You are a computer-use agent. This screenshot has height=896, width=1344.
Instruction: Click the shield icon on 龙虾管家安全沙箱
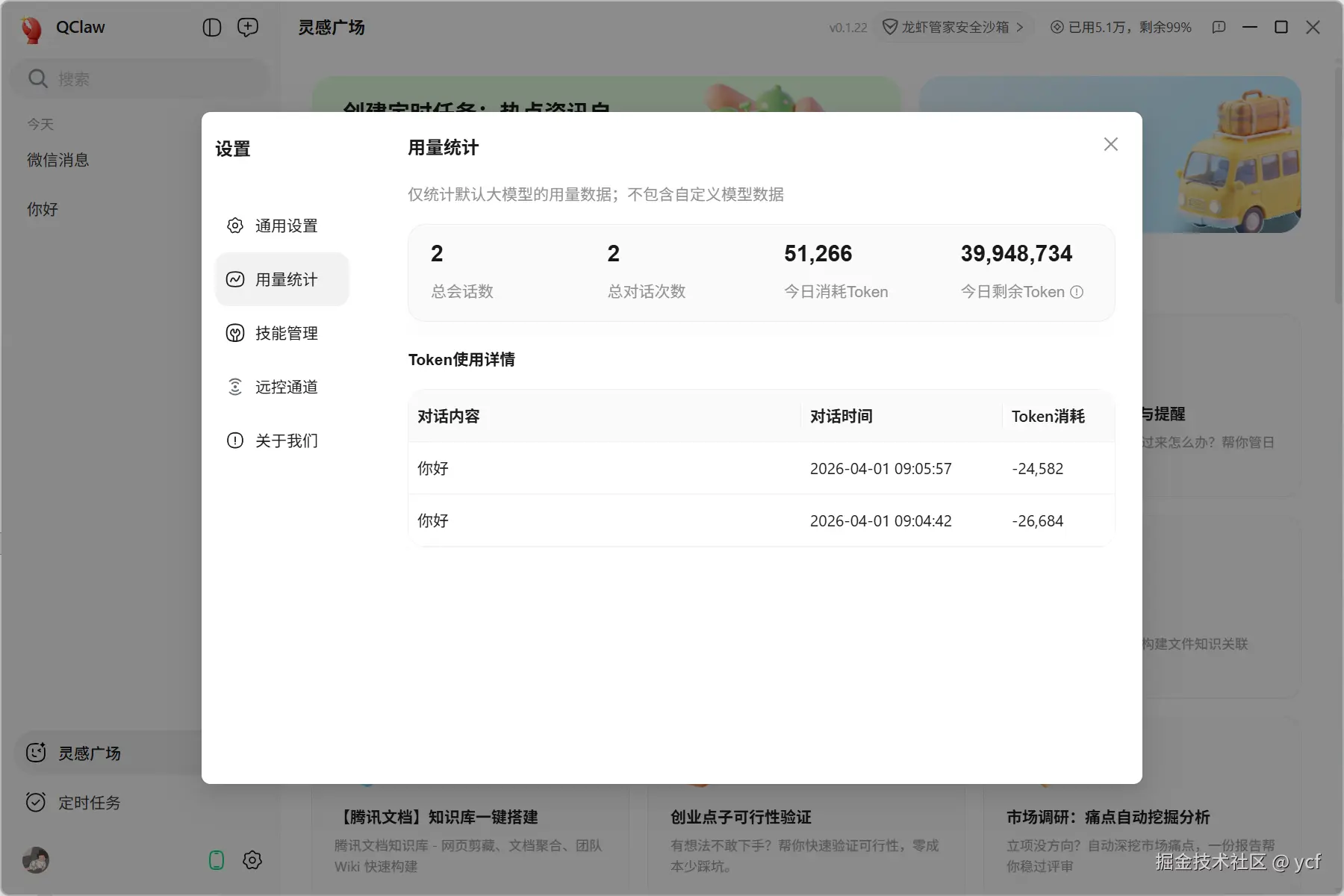(891, 27)
